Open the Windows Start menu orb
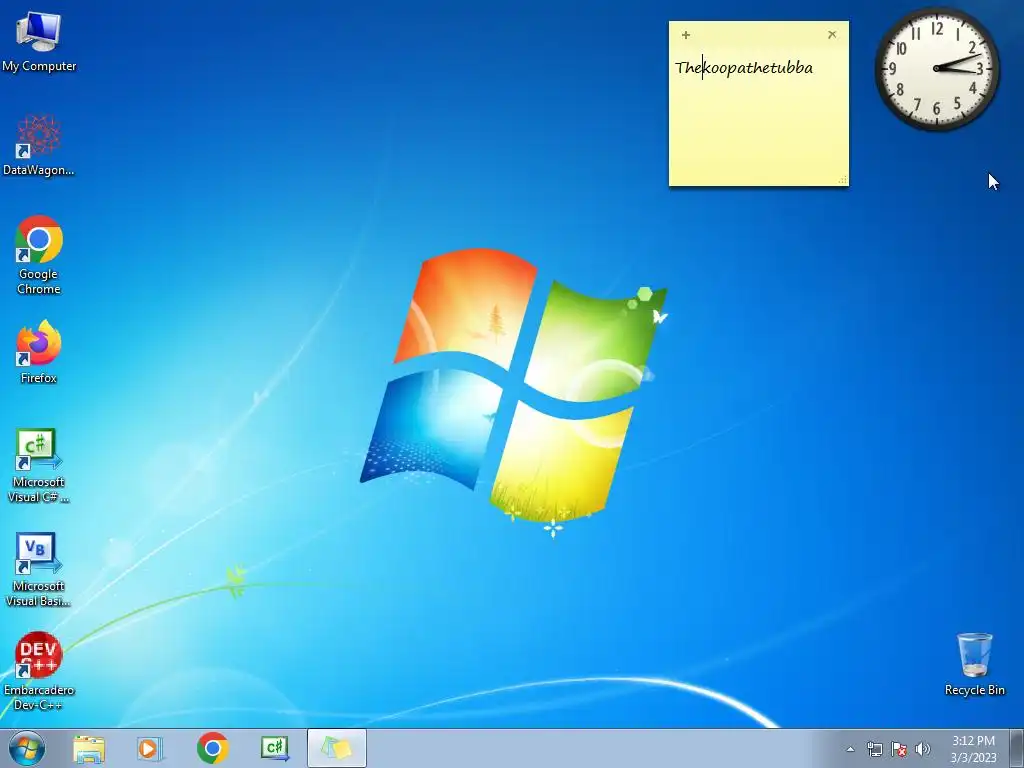This screenshot has width=1024, height=768. coord(27,748)
